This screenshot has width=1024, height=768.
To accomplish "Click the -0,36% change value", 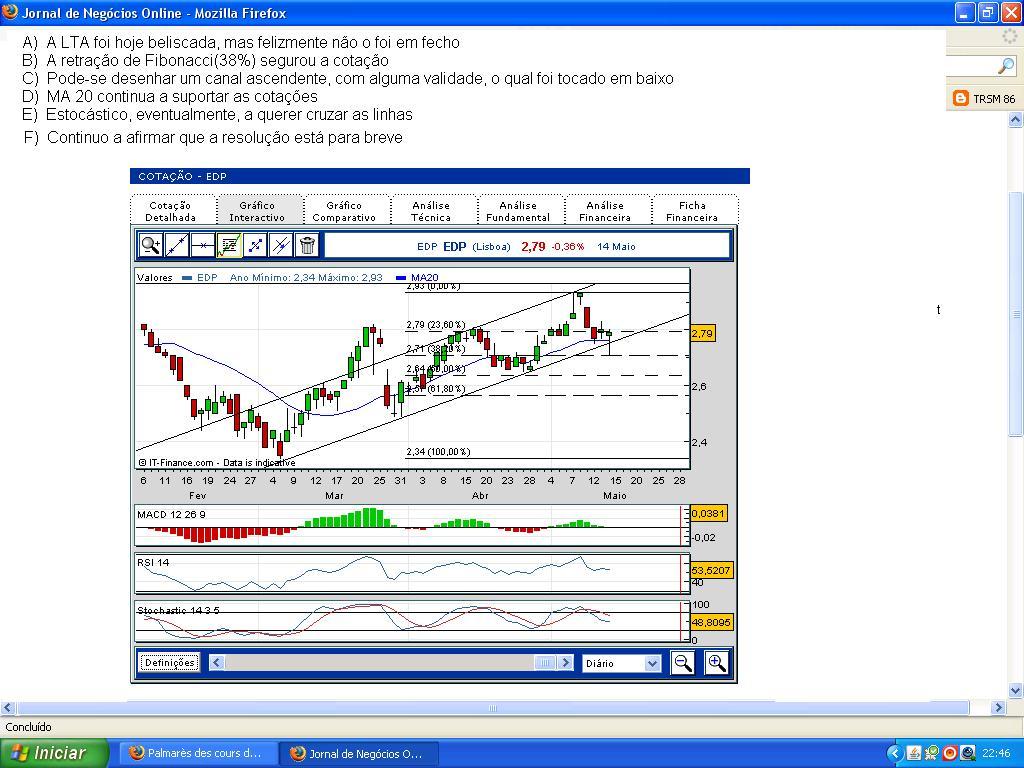I will (568, 246).
